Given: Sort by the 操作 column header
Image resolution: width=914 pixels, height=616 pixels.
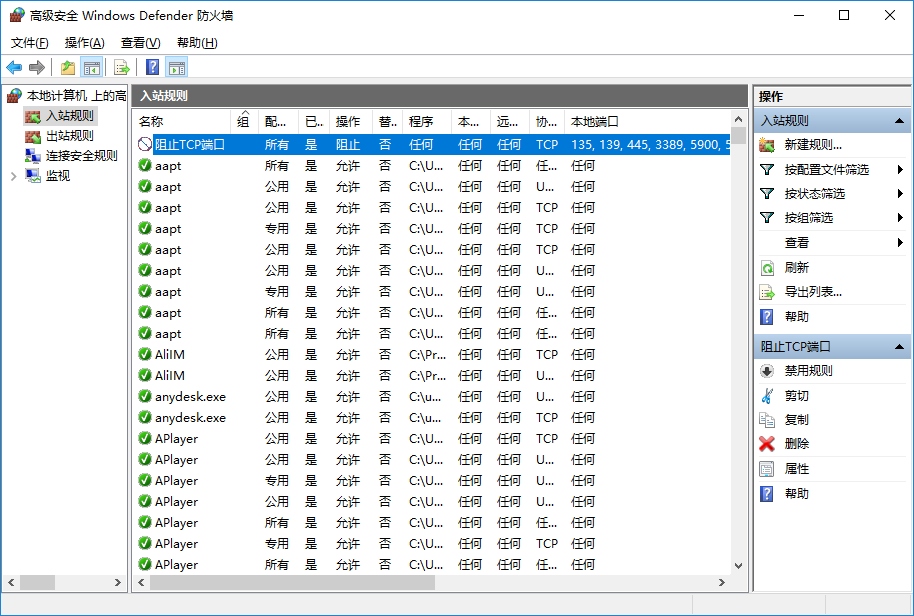Looking at the screenshot, I should pos(350,121).
